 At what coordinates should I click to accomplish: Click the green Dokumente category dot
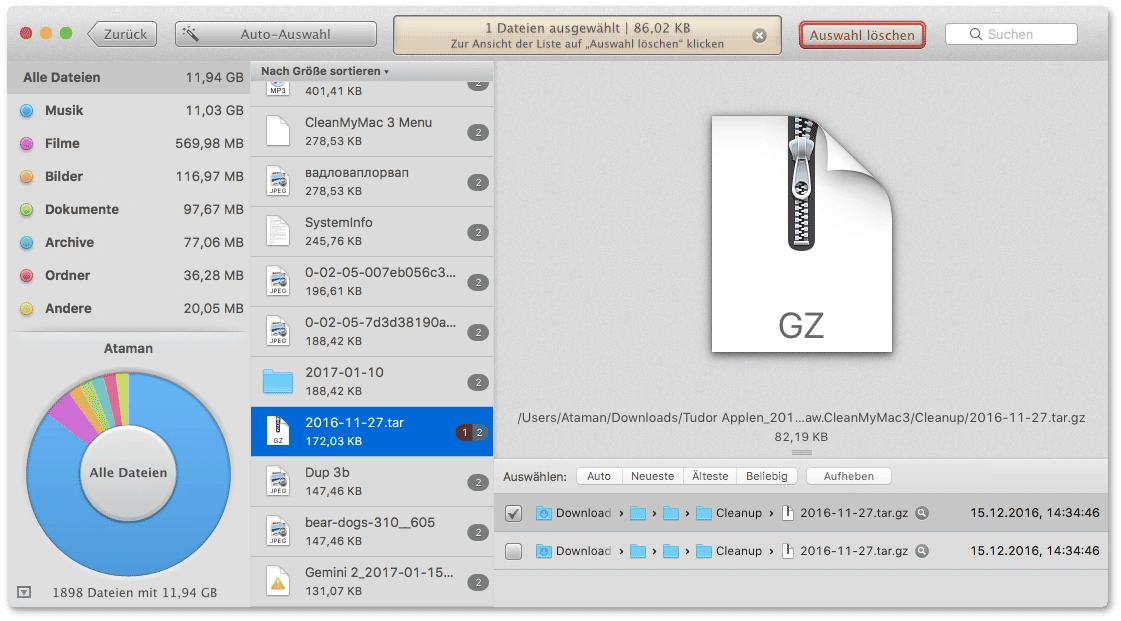[26, 209]
